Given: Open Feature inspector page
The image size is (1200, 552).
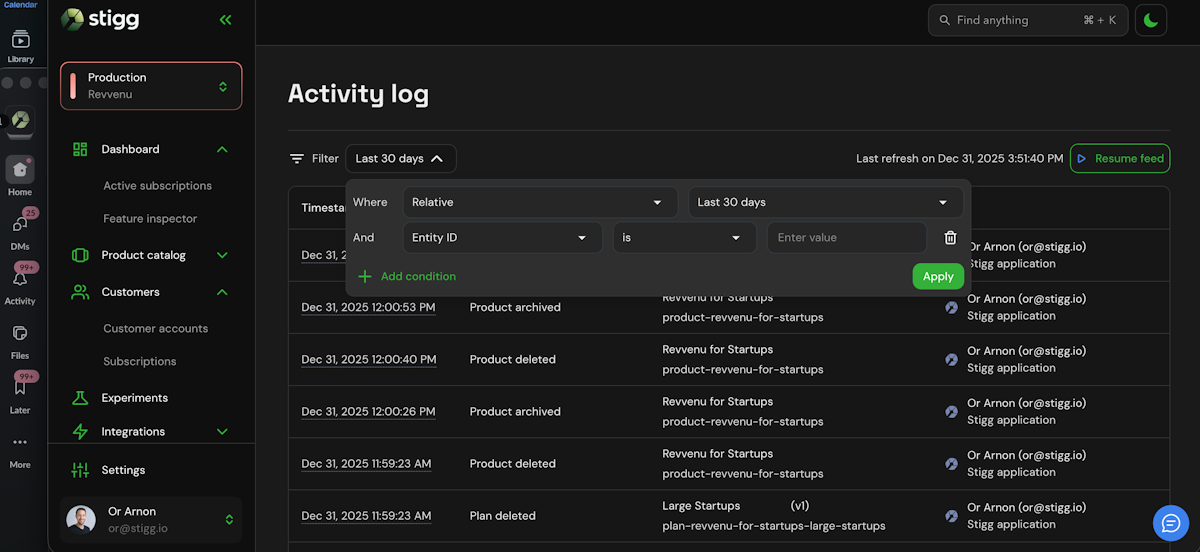Looking at the screenshot, I should 150,219.
